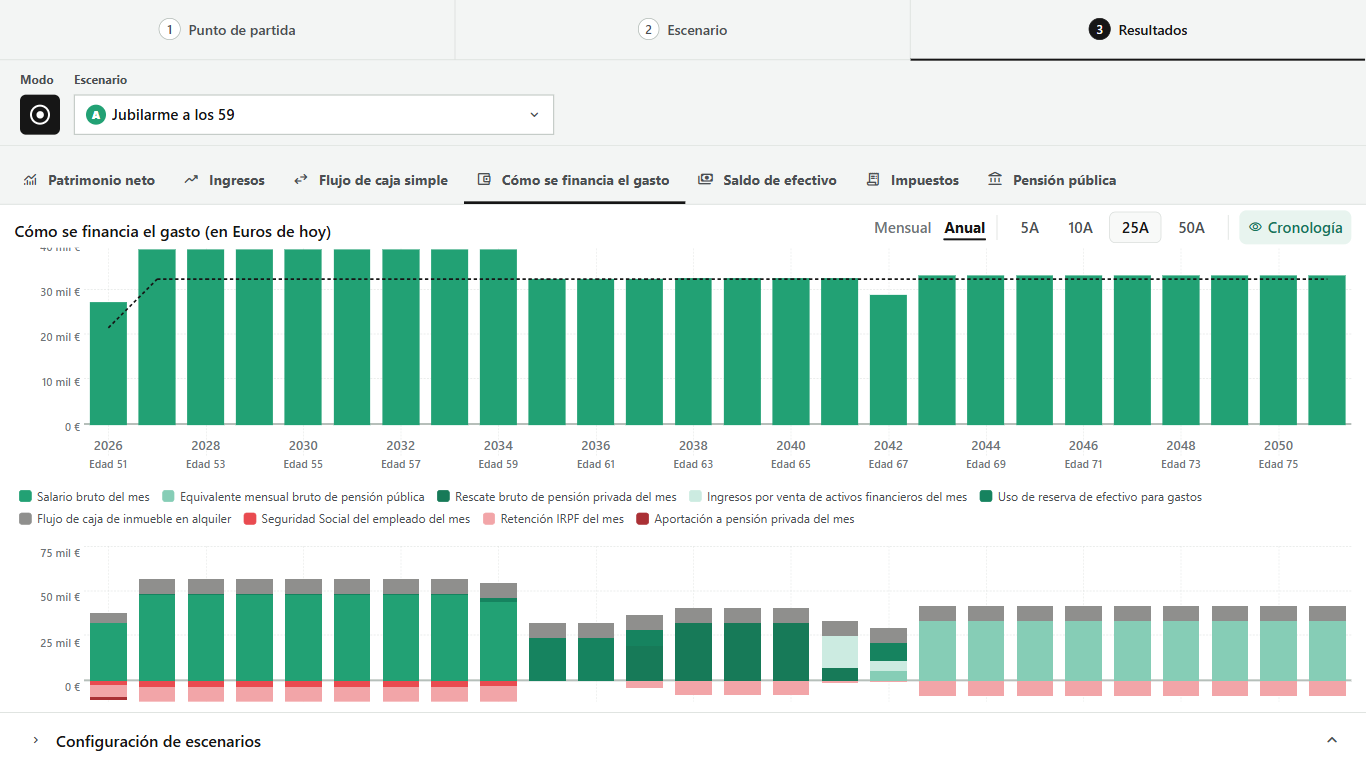Click the Impuestos receipt icon

tap(873, 180)
